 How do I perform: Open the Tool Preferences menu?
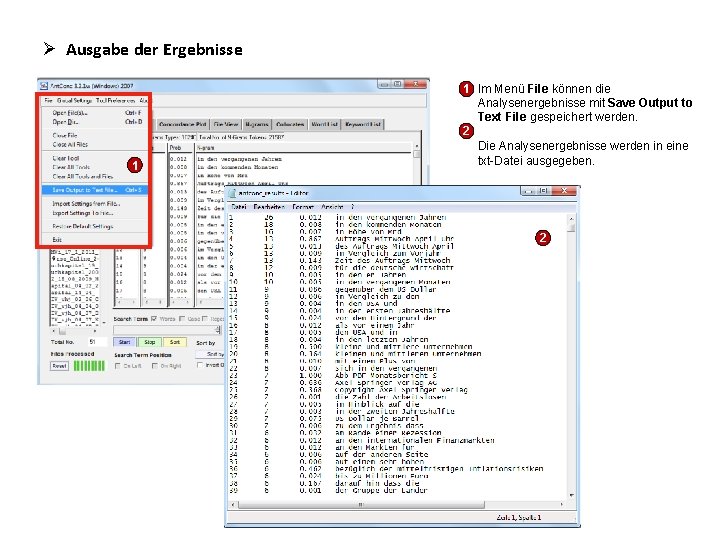point(115,100)
